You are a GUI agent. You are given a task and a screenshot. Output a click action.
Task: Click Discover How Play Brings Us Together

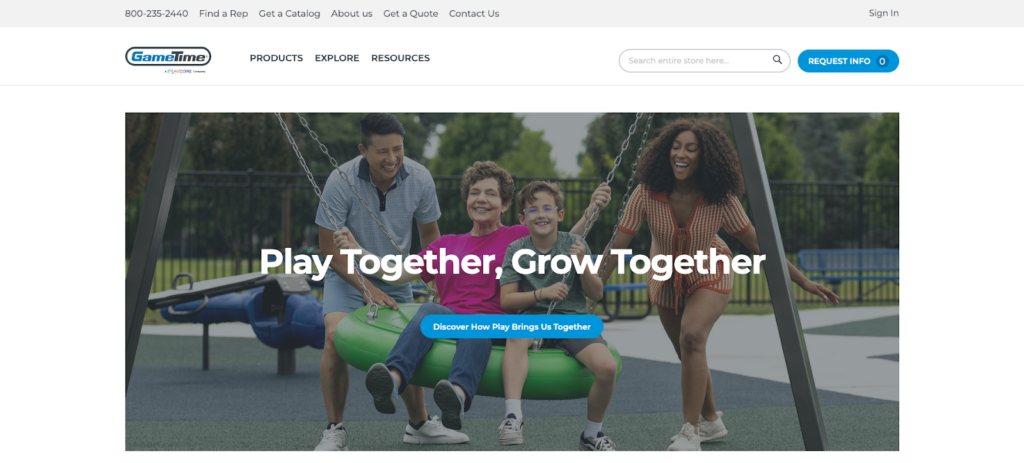point(511,327)
